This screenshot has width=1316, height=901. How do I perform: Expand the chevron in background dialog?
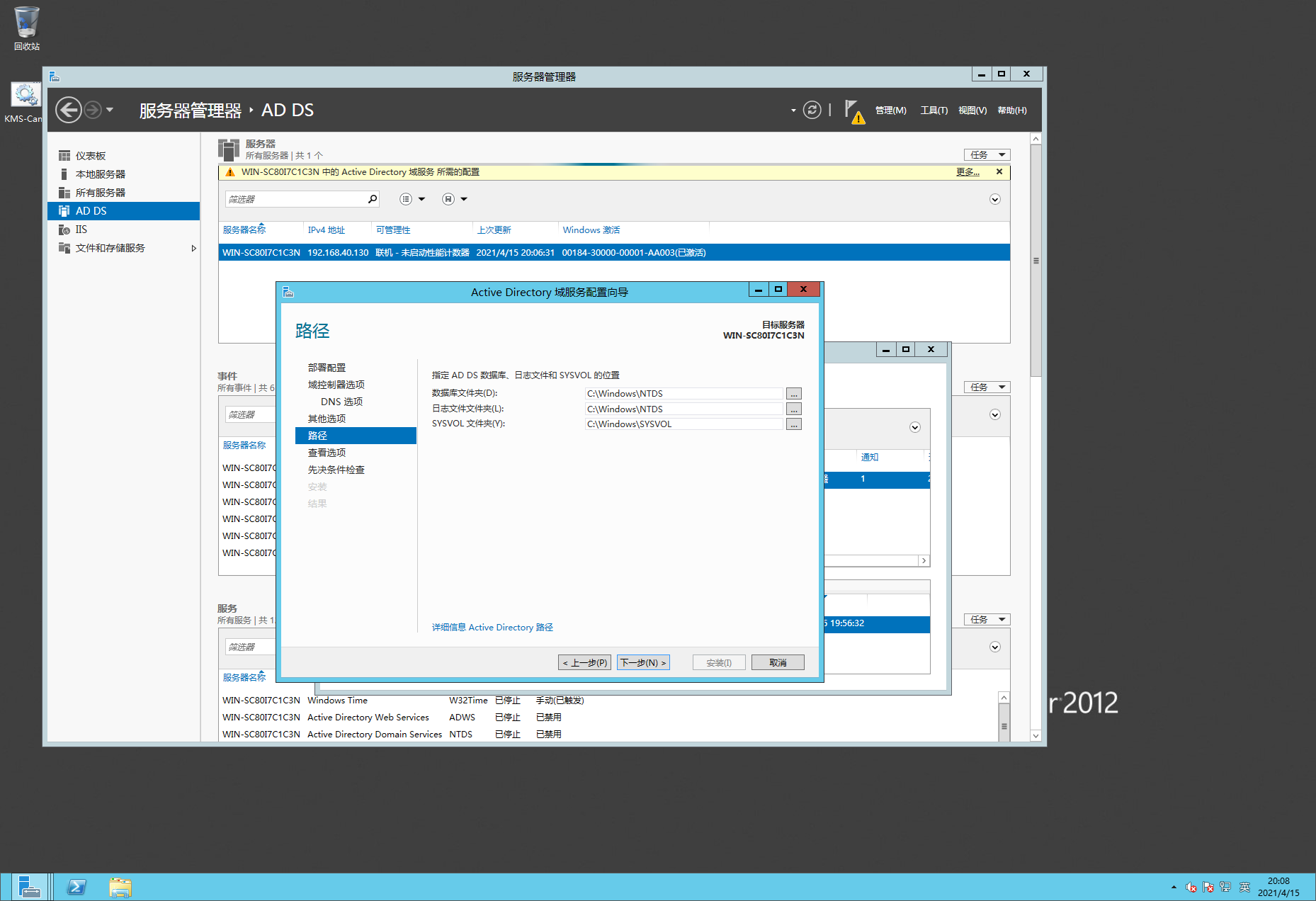[914, 427]
